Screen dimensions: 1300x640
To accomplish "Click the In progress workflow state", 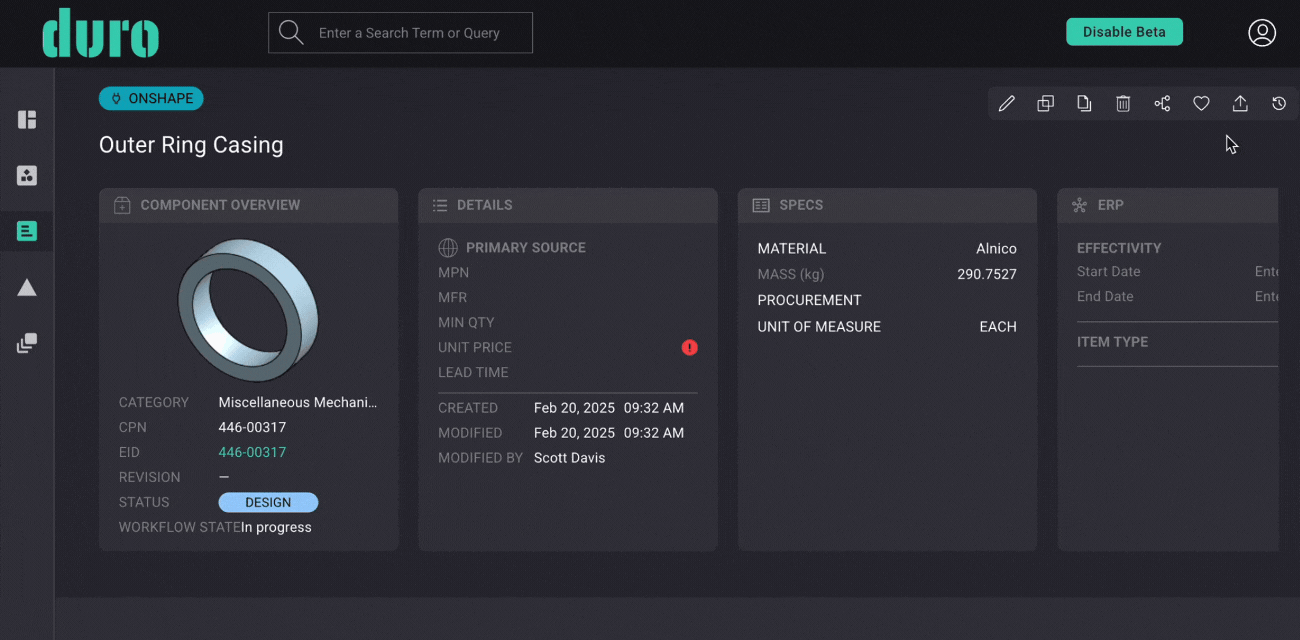I will 276,527.
